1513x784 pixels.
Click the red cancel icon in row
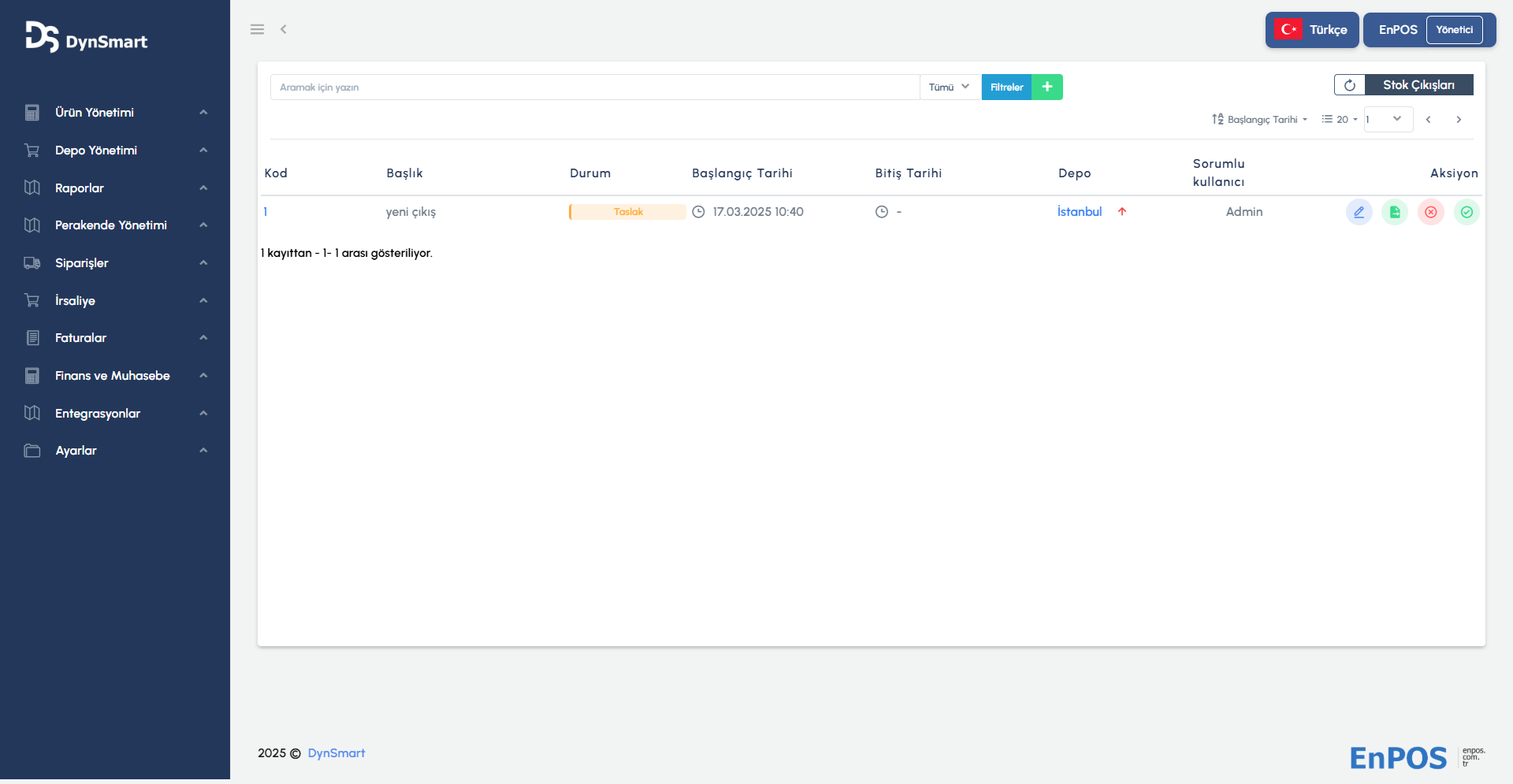pos(1431,212)
